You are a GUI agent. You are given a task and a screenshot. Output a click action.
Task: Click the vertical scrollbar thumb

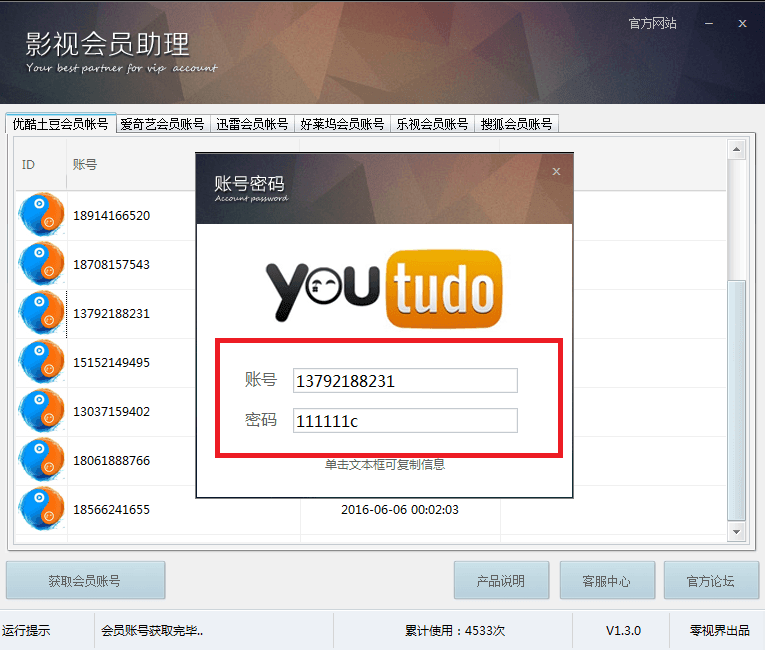pos(736,400)
